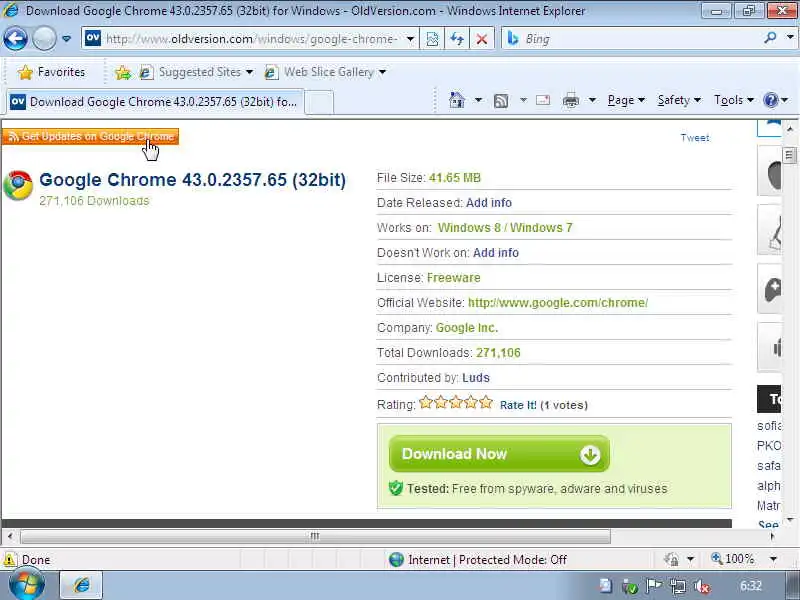Click the fifth rating star
Screen dimensions: 800x600
[x=486, y=403]
